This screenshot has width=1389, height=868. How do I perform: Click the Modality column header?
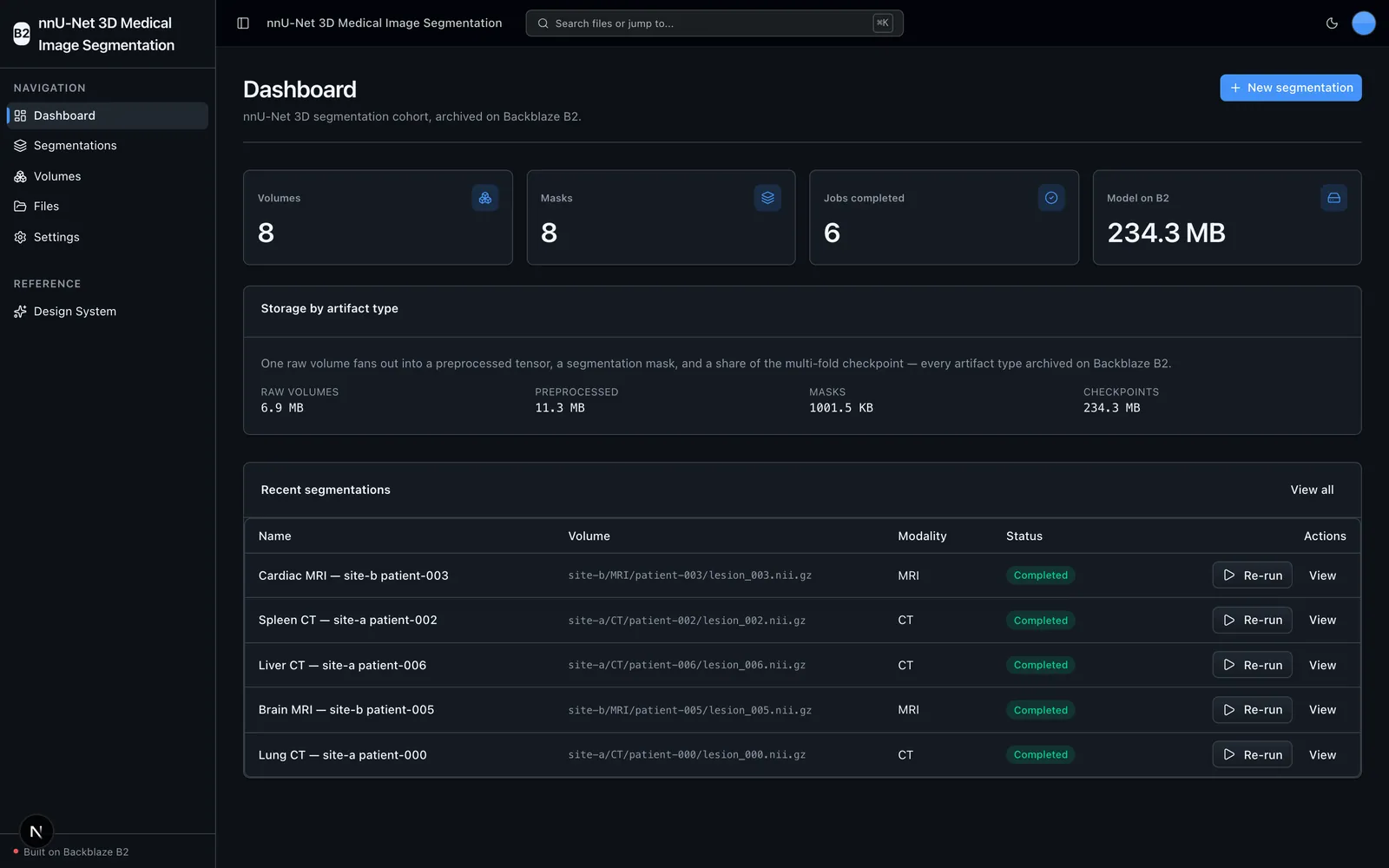922,536
